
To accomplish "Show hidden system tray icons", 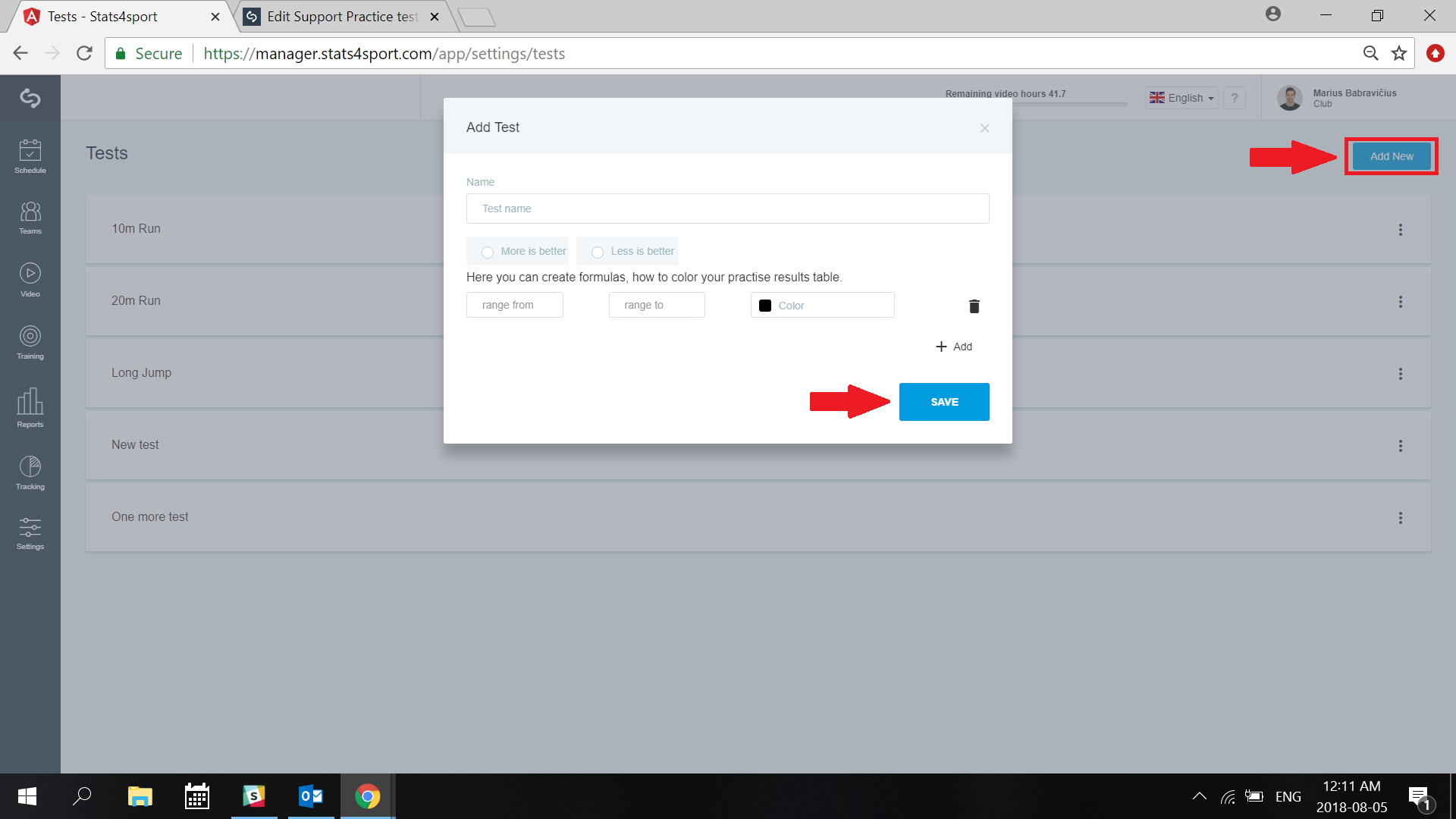I will click(x=1200, y=796).
